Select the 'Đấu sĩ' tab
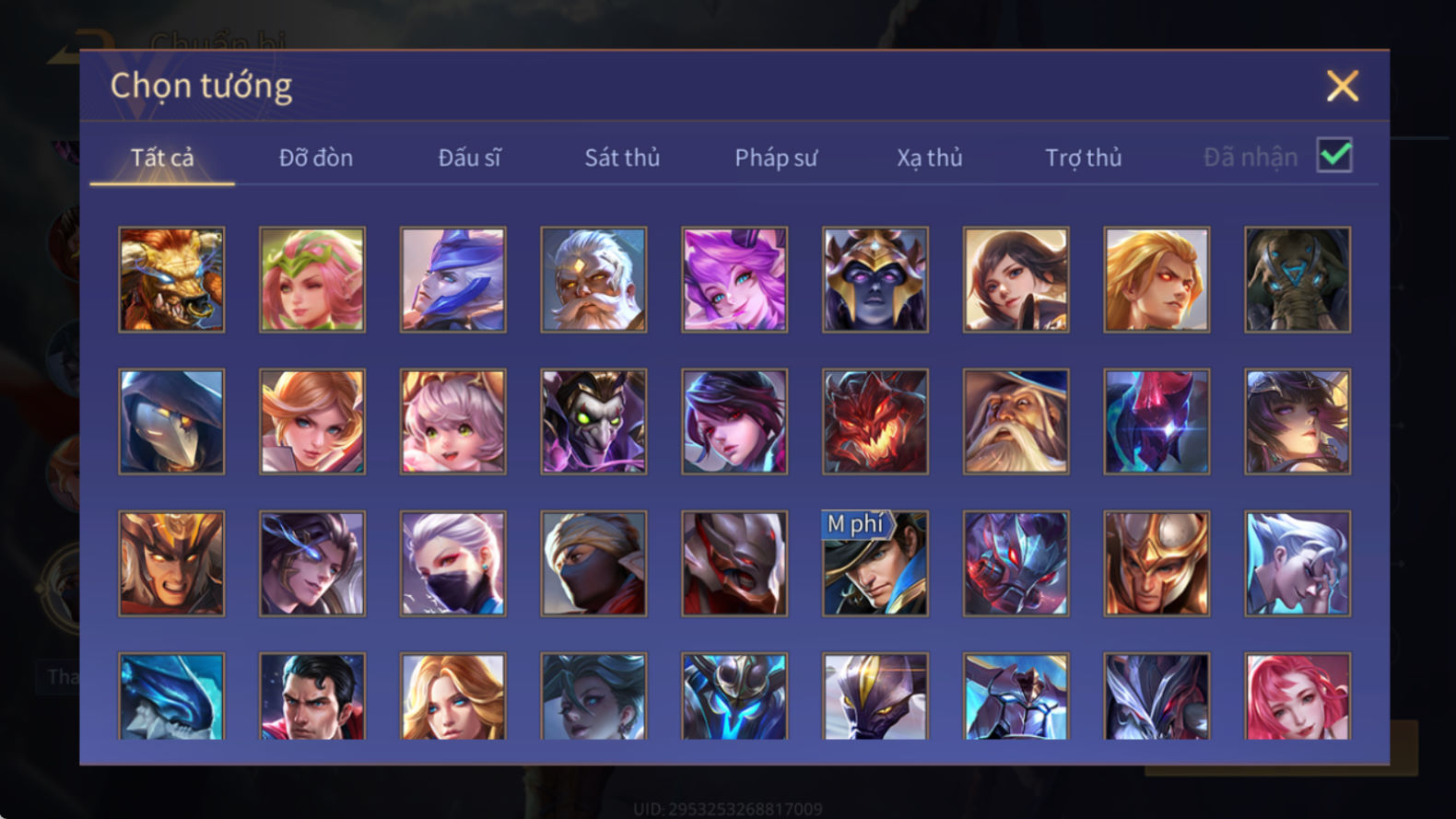The width and height of the screenshot is (1456, 819). 469,158
